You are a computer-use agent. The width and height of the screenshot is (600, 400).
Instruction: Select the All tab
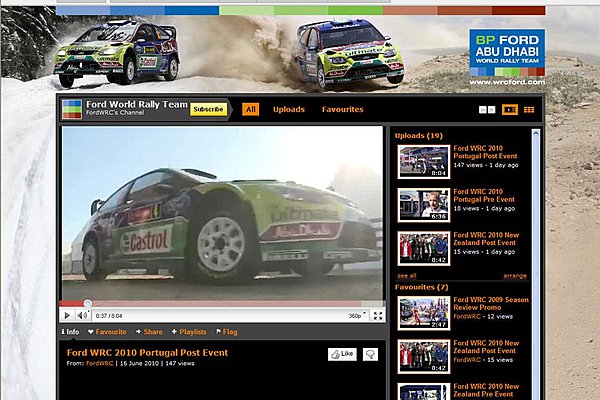tap(250, 109)
